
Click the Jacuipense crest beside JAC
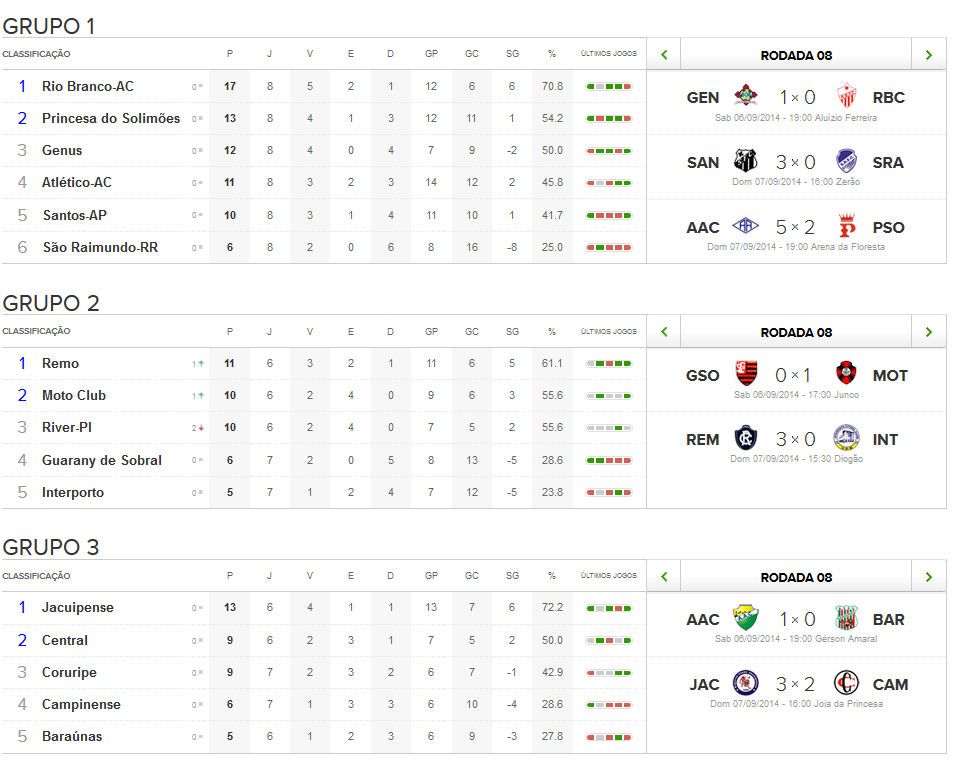point(747,684)
